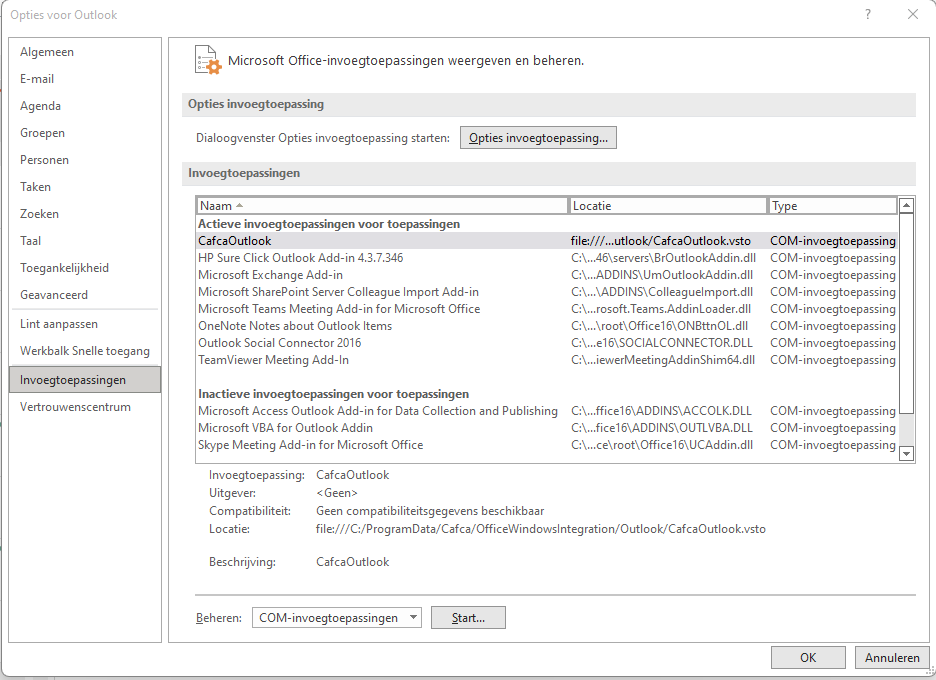Image resolution: width=936 pixels, height=680 pixels.
Task: Open the help question mark icon
Action: pos(868,14)
